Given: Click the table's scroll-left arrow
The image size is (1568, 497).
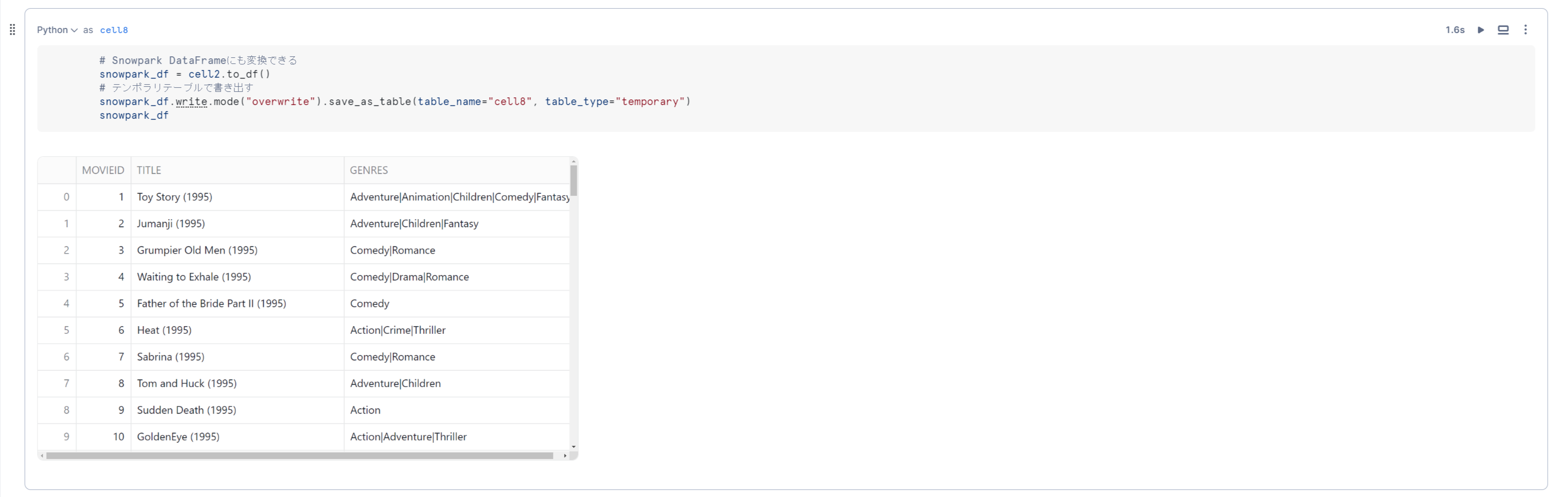Looking at the screenshot, I should tap(42, 455).
